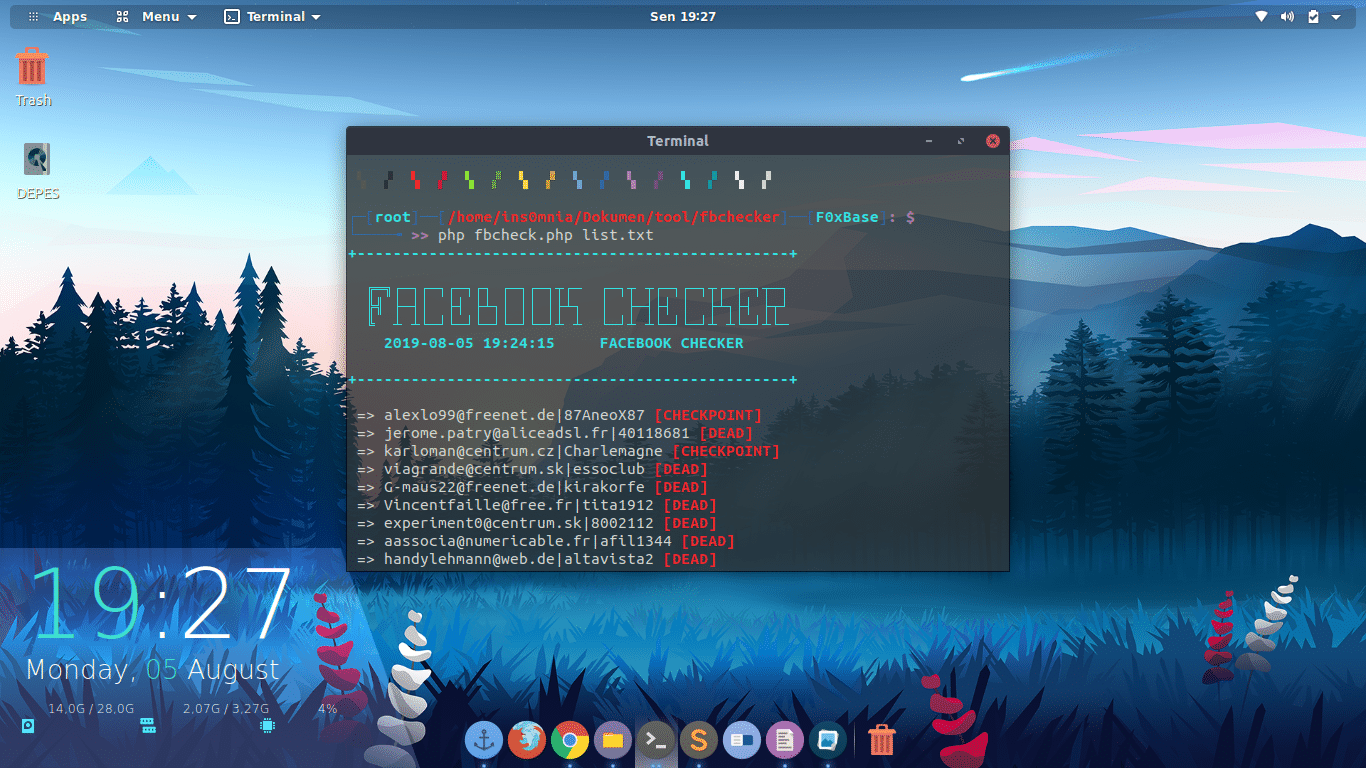
Task: Click the Terminal window title bar
Action: click(677, 141)
